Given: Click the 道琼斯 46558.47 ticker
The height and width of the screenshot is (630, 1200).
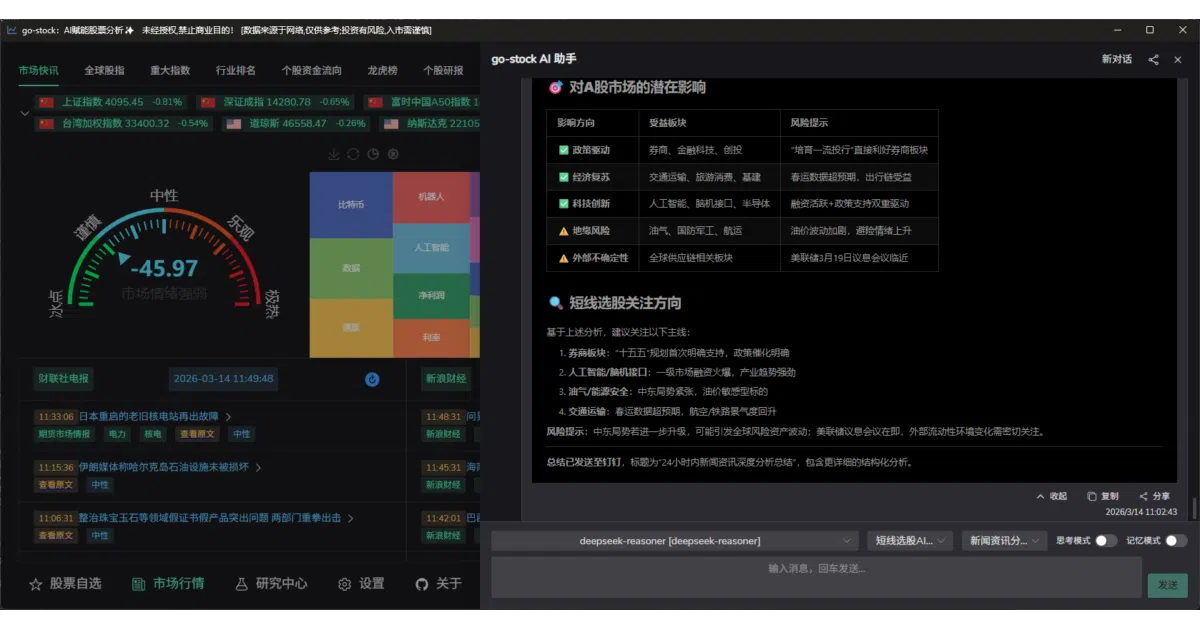Looking at the screenshot, I should [x=296, y=124].
